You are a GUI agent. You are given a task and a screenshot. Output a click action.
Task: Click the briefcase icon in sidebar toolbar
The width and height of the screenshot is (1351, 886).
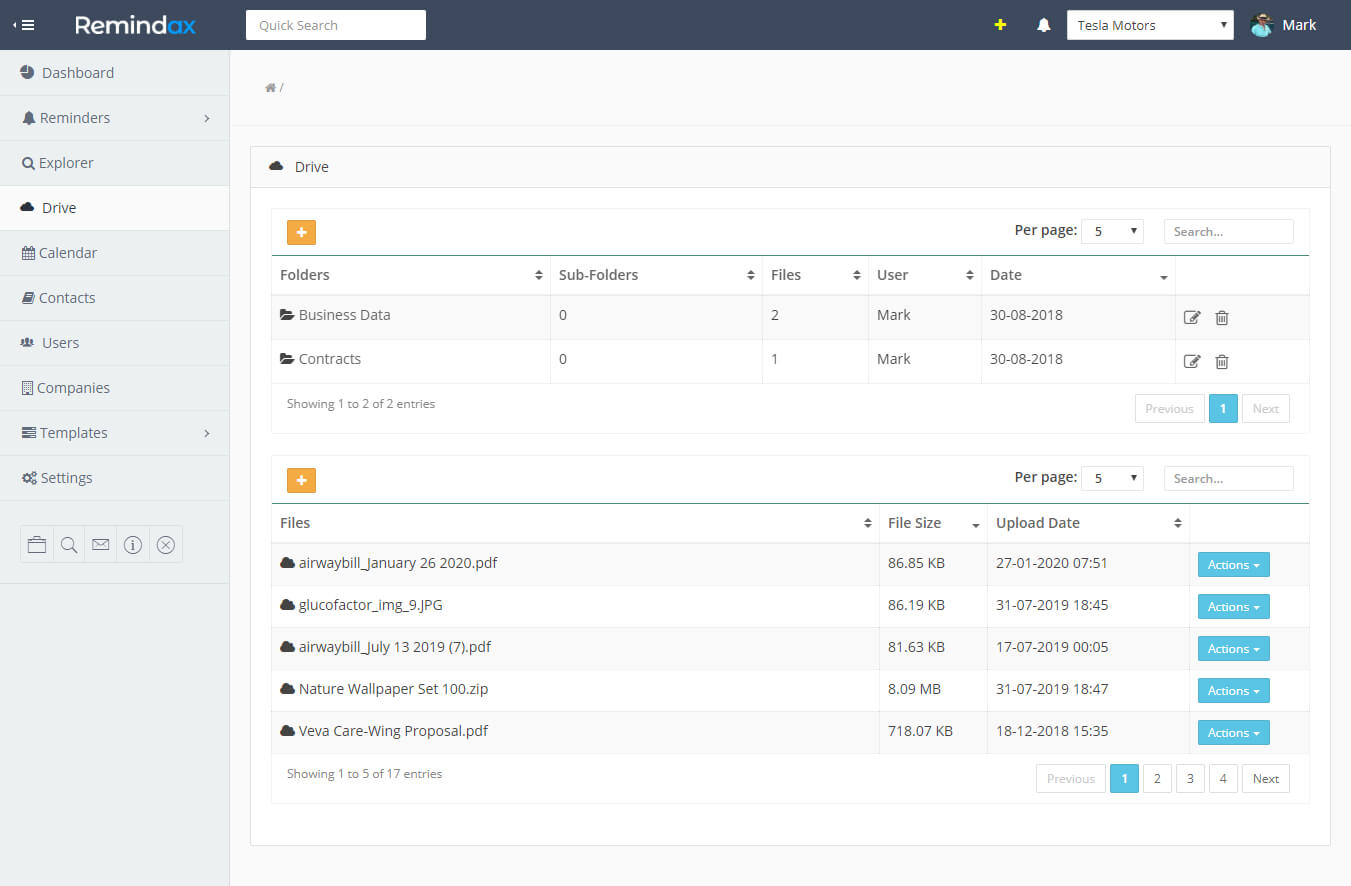click(x=37, y=545)
